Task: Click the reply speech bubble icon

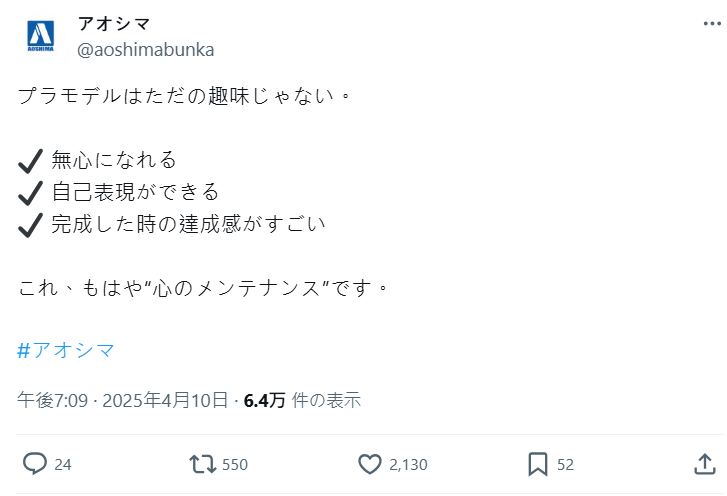Action: [x=35, y=464]
